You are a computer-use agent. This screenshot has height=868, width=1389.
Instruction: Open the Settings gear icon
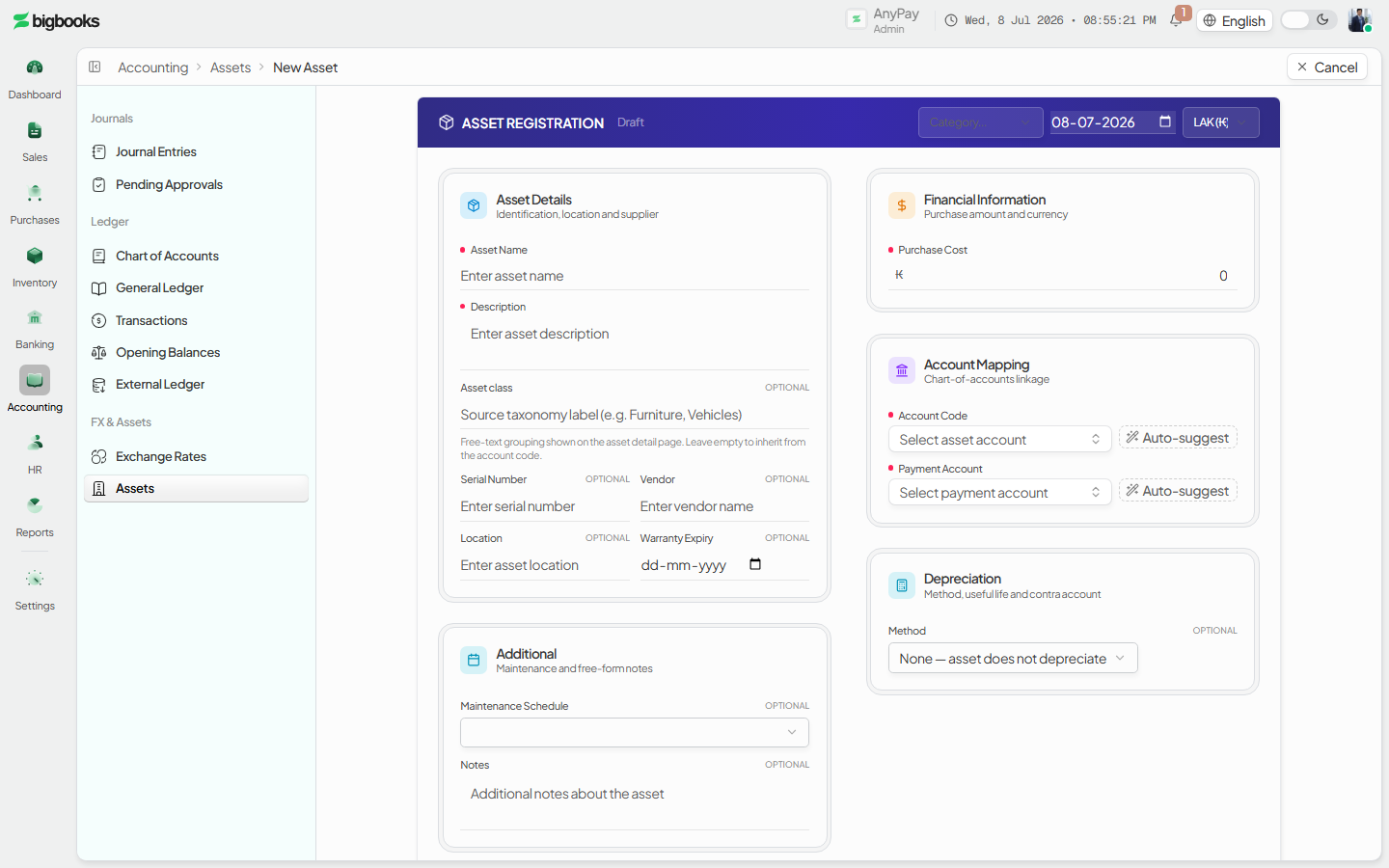pyautogui.click(x=35, y=579)
